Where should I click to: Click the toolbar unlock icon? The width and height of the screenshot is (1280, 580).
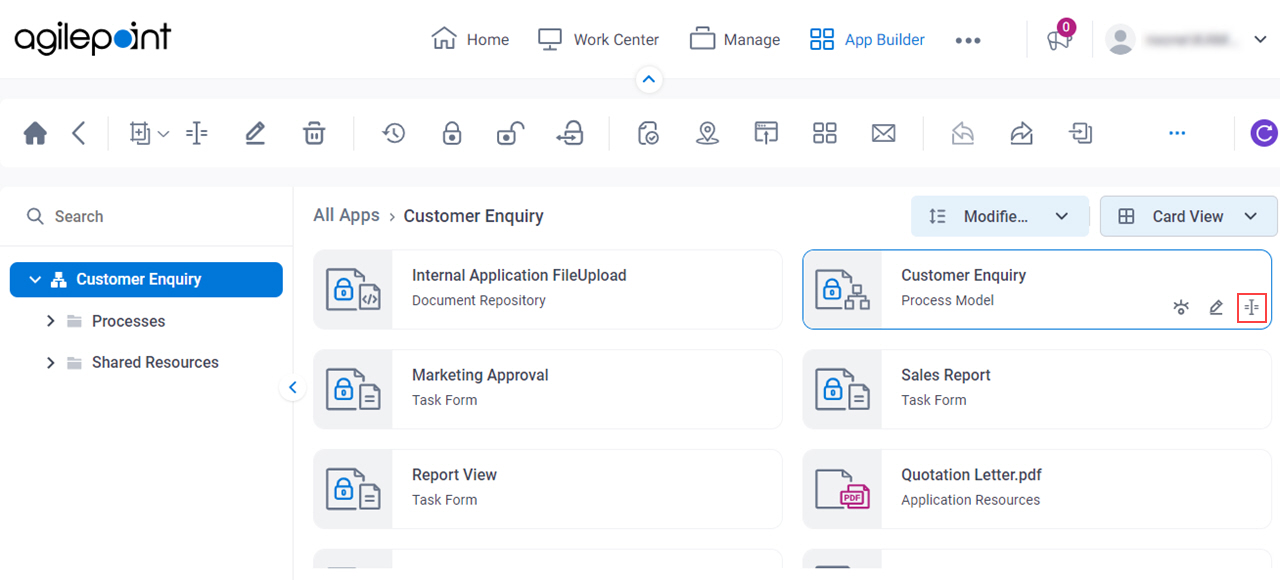click(x=511, y=133)
